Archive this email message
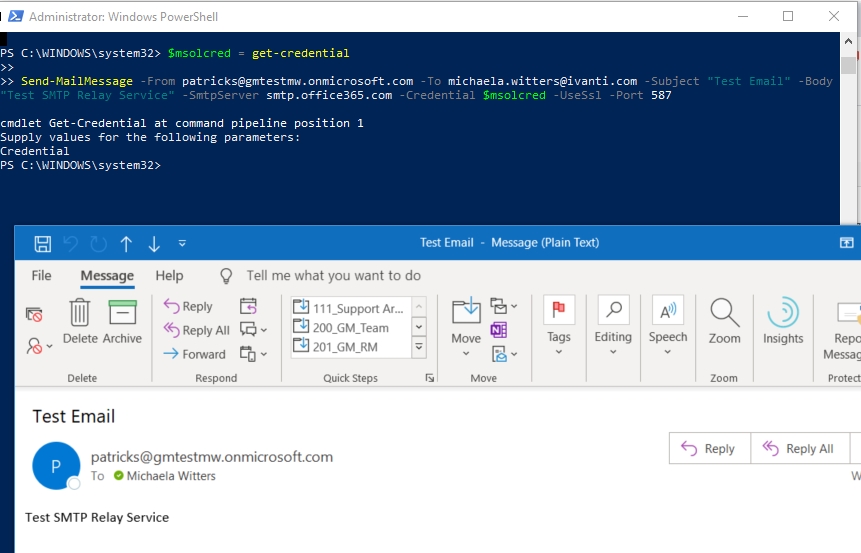Viewport: 861px width, 553px height. point(122,321)
